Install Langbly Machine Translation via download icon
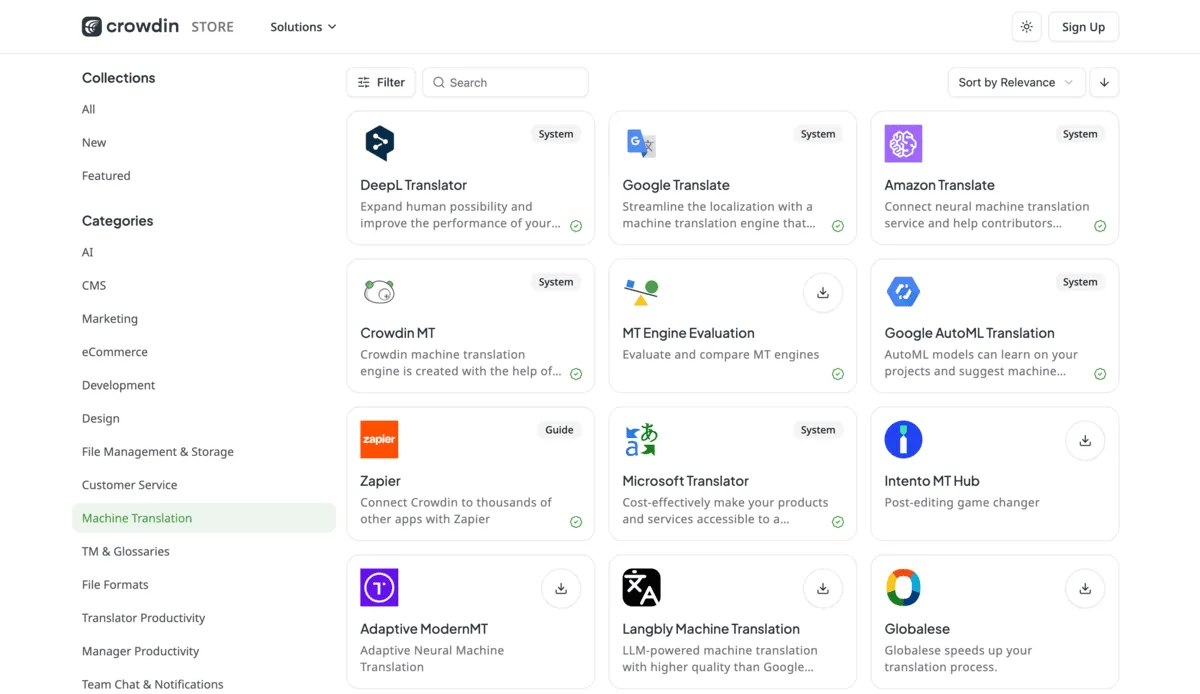The image size is (1200, 694). pos(823,589)
